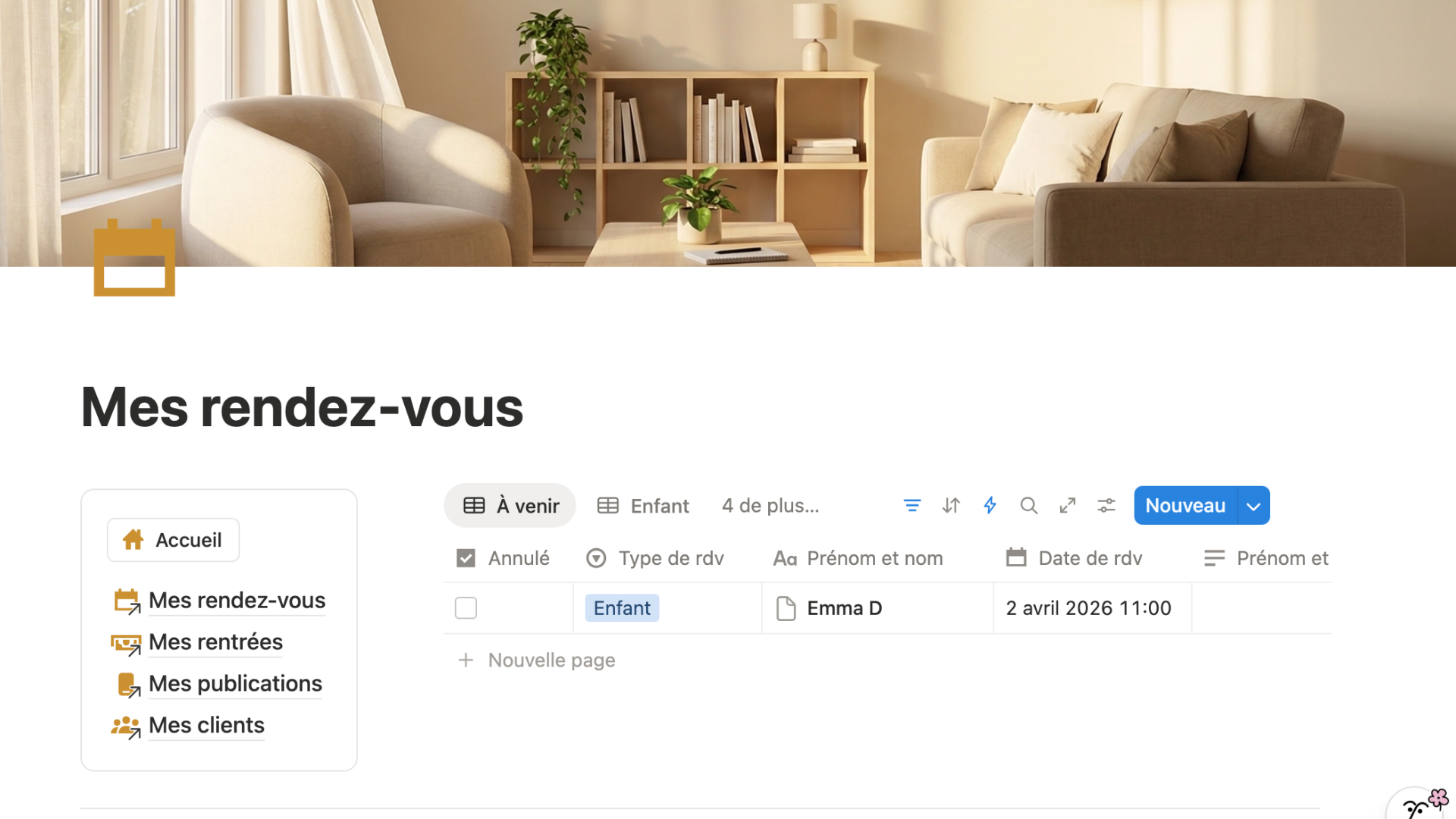The image size is (1456, 819).
Task: Go to the Mes clients page link
Action: pos(206,725)
